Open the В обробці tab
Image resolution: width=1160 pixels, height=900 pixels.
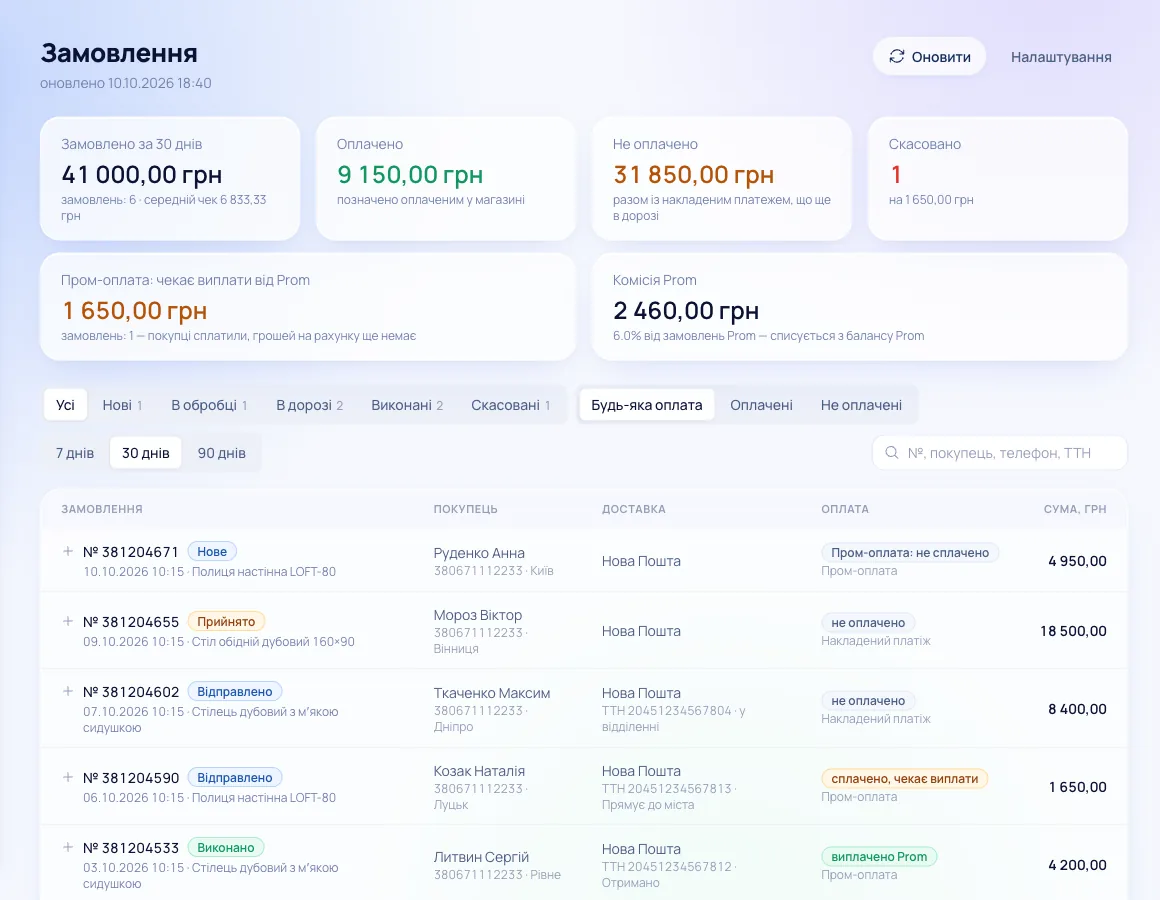pos(209,405)
